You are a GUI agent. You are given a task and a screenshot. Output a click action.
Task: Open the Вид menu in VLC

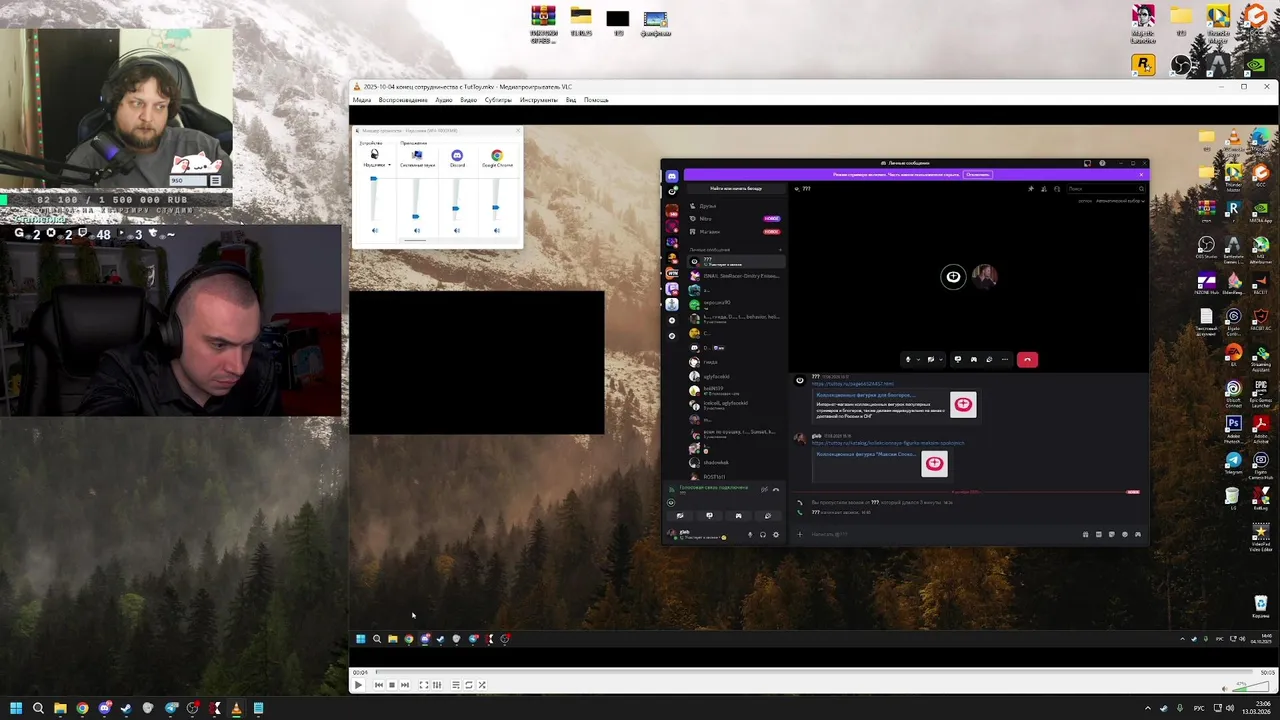click(x=570, y=100)
